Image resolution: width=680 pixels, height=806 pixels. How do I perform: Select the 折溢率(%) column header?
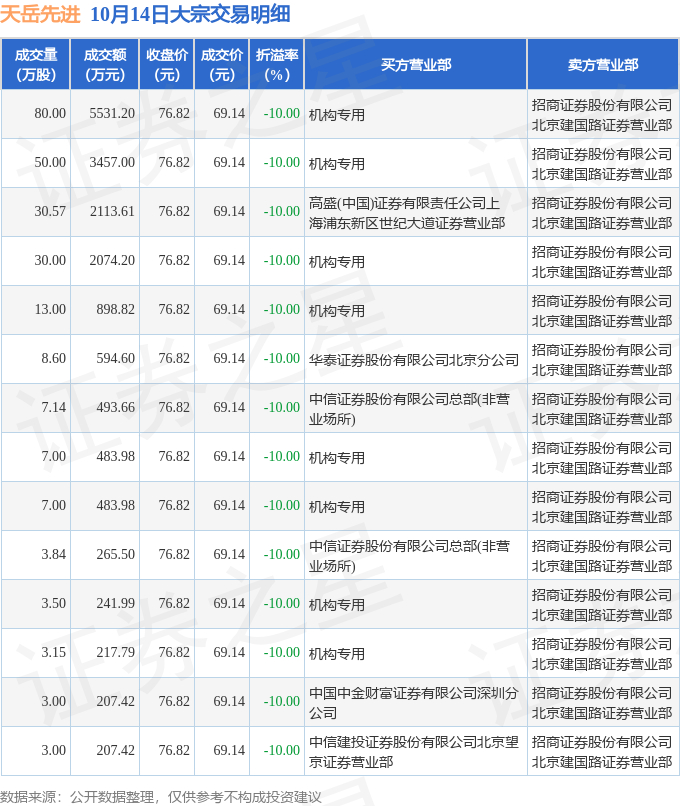coord(277,65)
